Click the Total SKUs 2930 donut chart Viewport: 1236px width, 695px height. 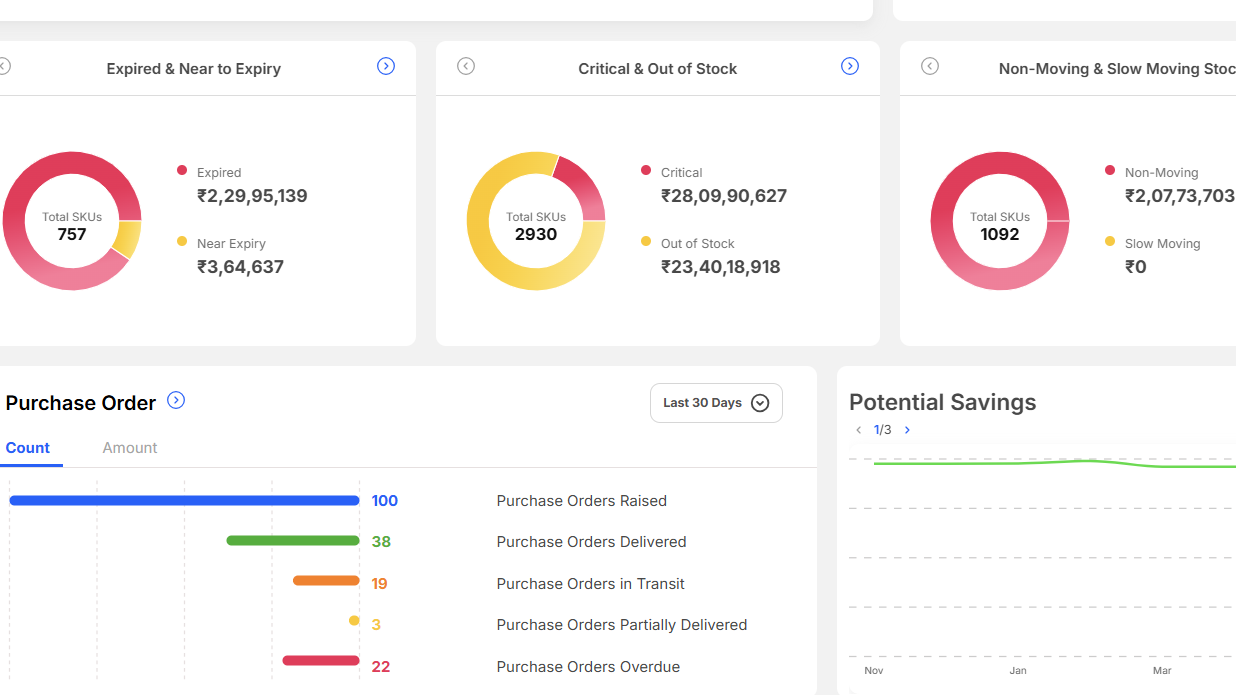[536, 221]
